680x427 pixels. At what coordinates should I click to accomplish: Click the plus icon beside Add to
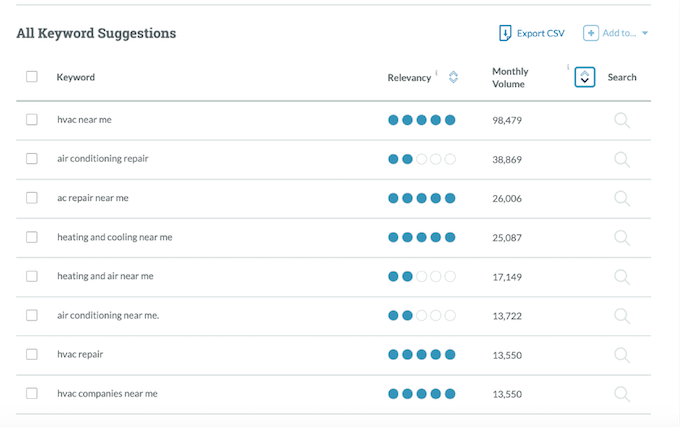591,33
